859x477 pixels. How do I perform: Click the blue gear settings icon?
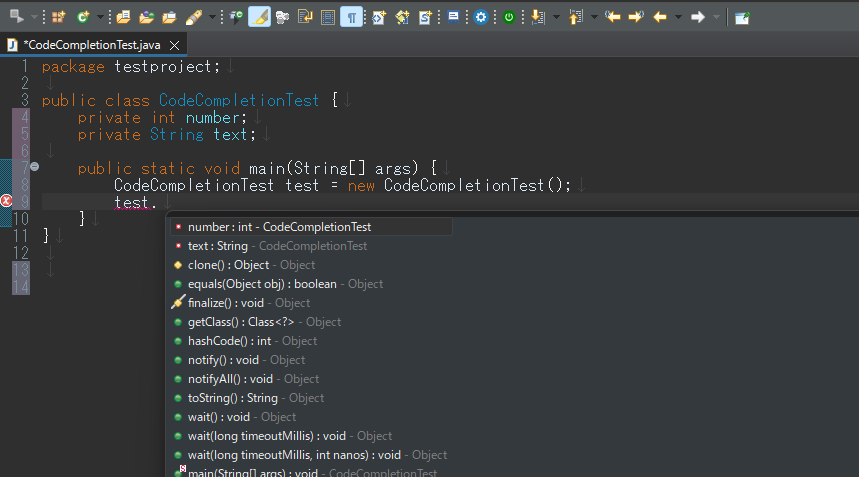480,18
